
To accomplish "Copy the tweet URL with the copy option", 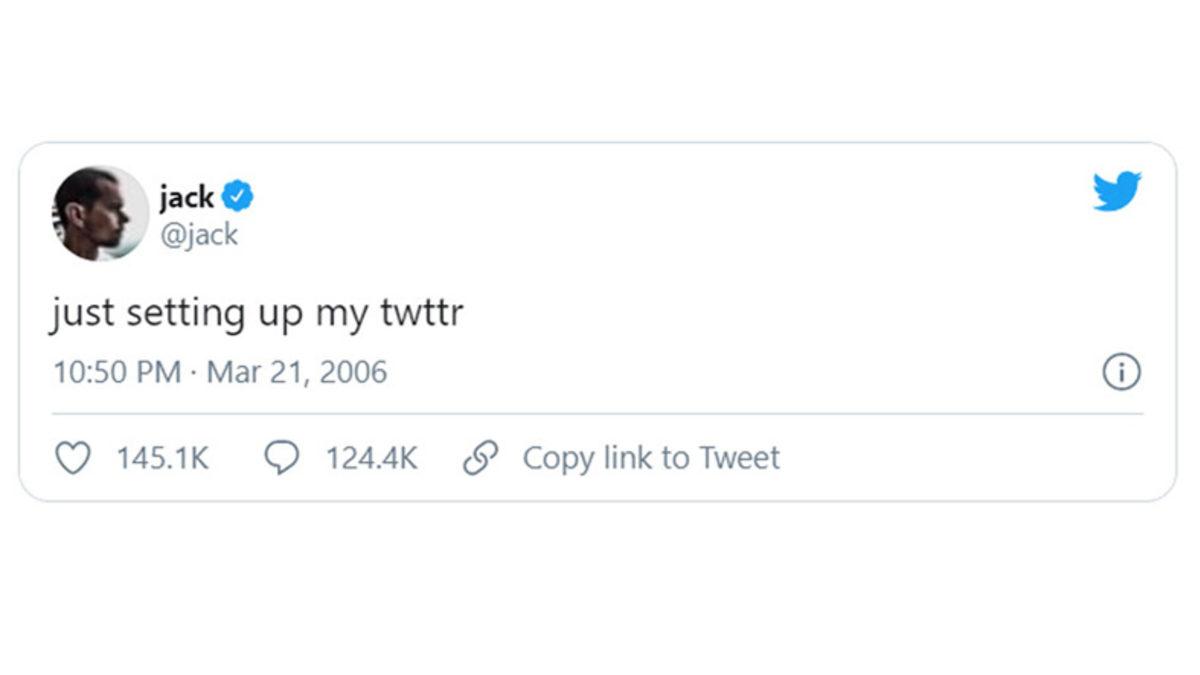I will click(650, 457).
